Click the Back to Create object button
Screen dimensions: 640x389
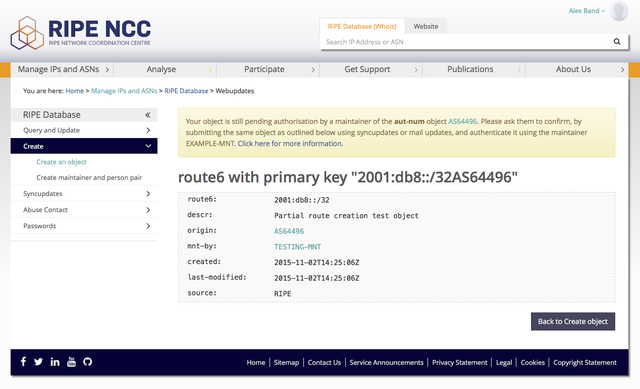[573, 322]
